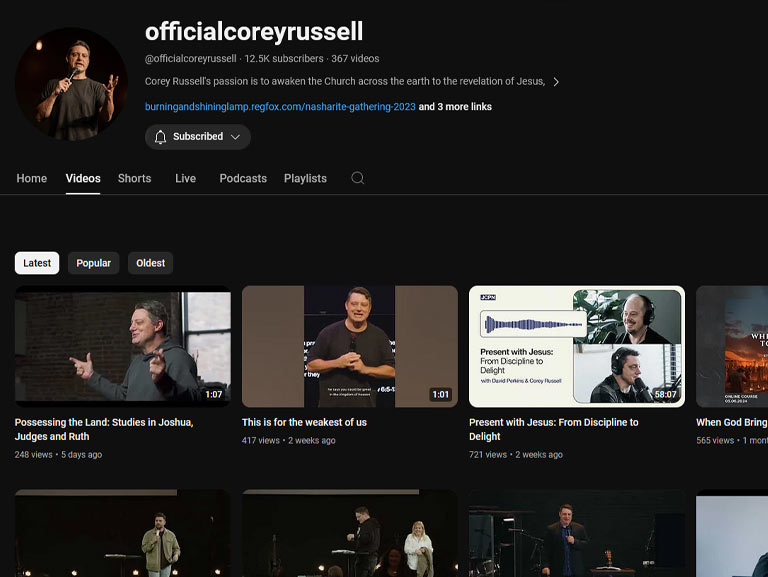
Task: Switch to the Shorts tab
Action: pyautogui.click(x=134, y=178)
